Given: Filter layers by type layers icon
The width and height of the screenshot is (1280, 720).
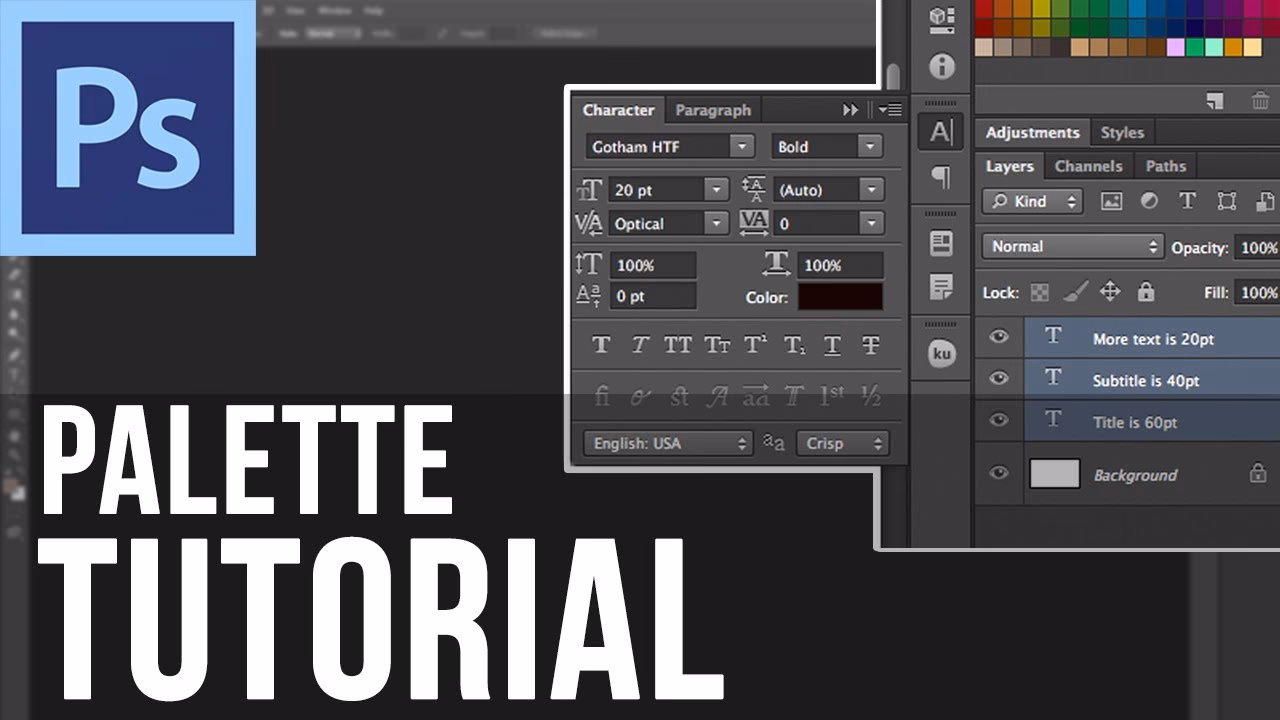Looking at the screenshot, I should (x=1187, y=201).
